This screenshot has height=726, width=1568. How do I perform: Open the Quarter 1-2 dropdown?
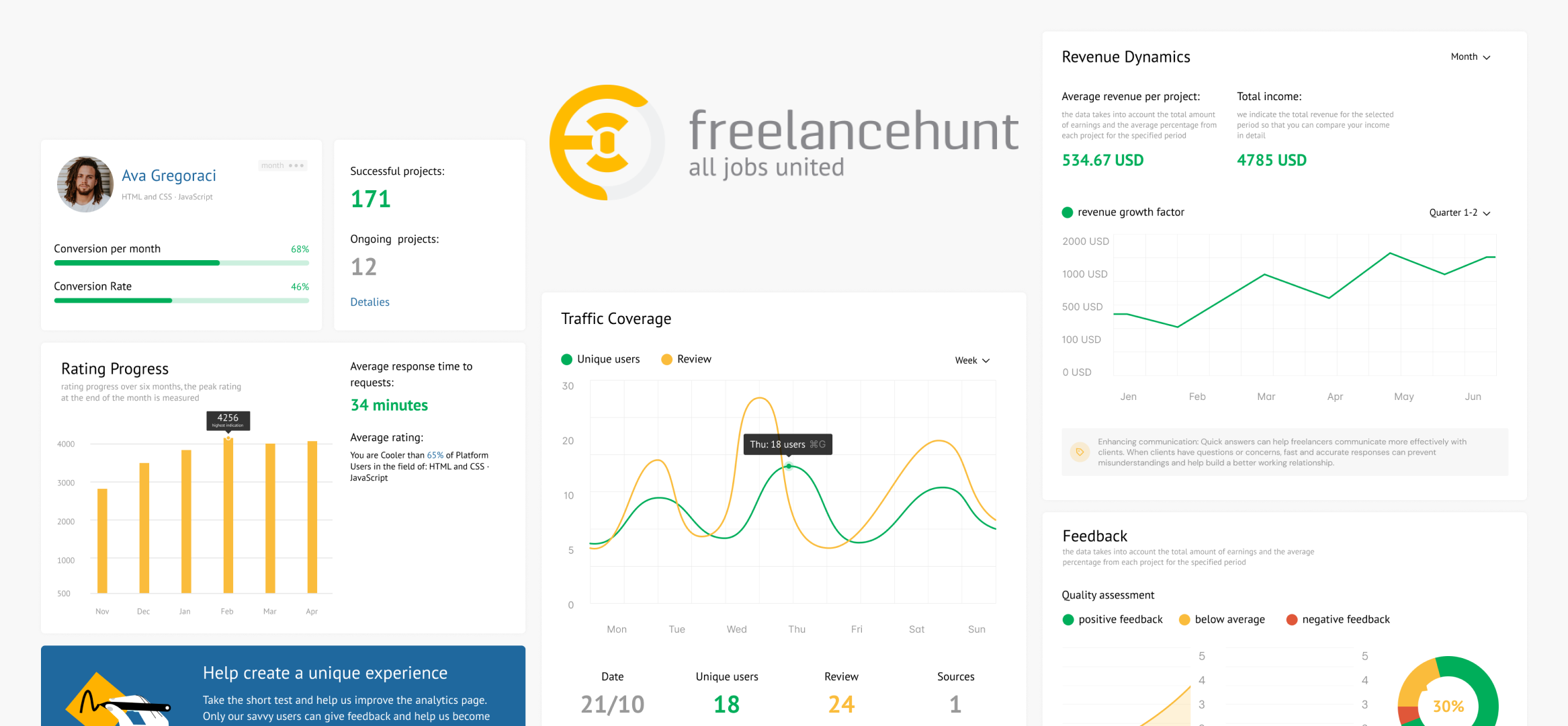point(1459,213)
